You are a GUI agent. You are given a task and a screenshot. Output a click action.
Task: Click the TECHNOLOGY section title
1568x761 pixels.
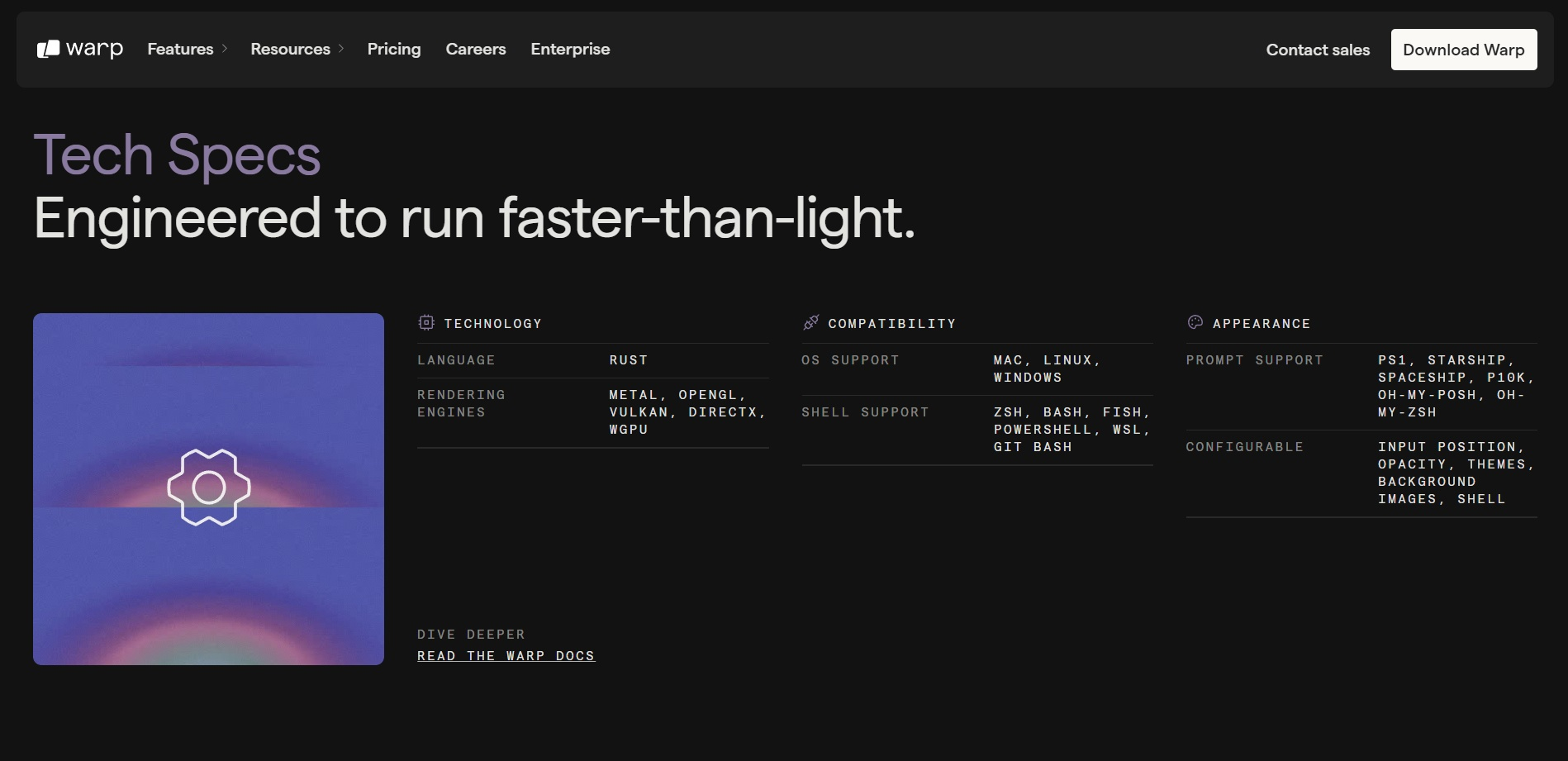(493, 323)
